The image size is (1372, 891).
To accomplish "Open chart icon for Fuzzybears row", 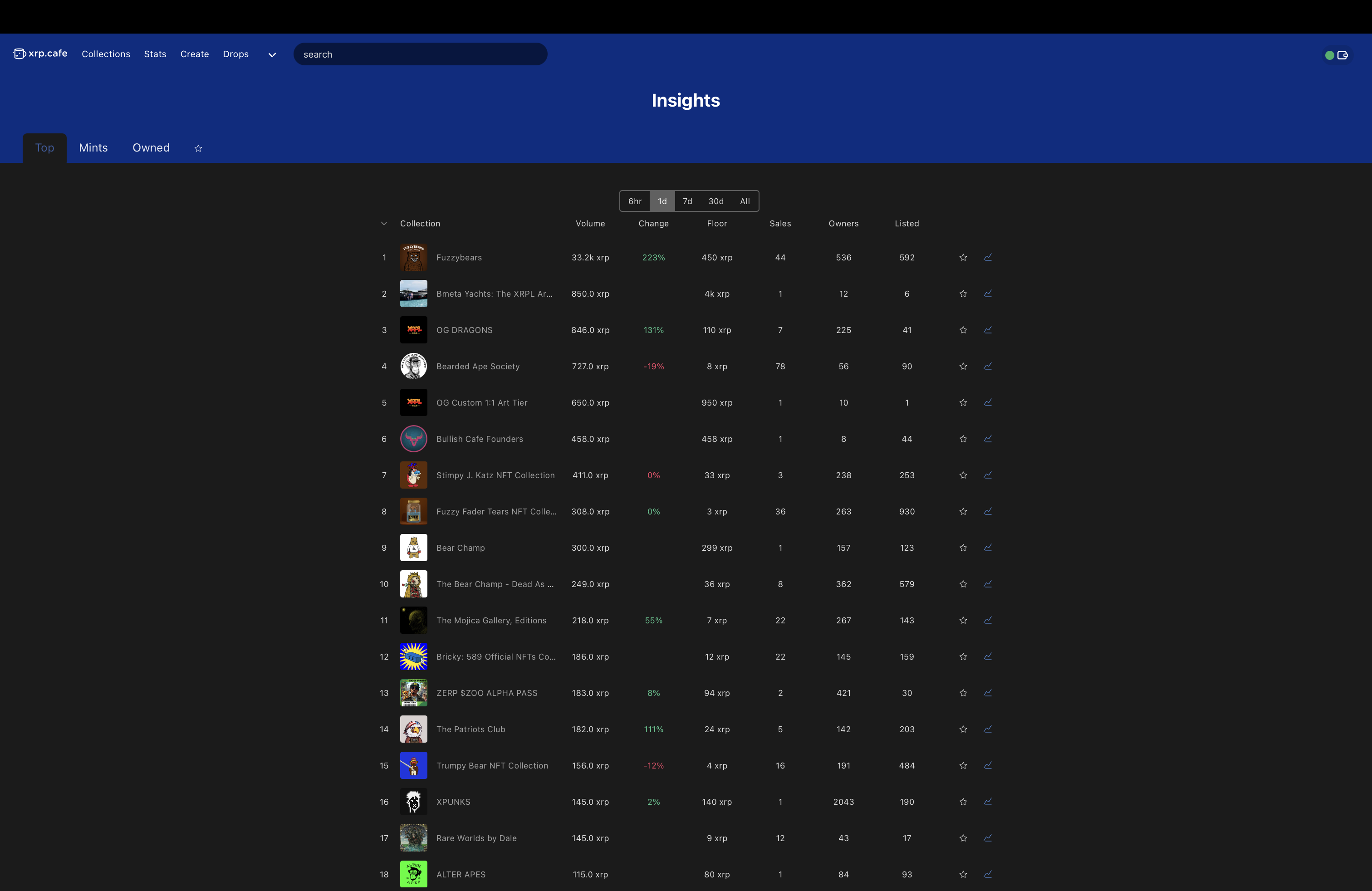I will point(988,257).
